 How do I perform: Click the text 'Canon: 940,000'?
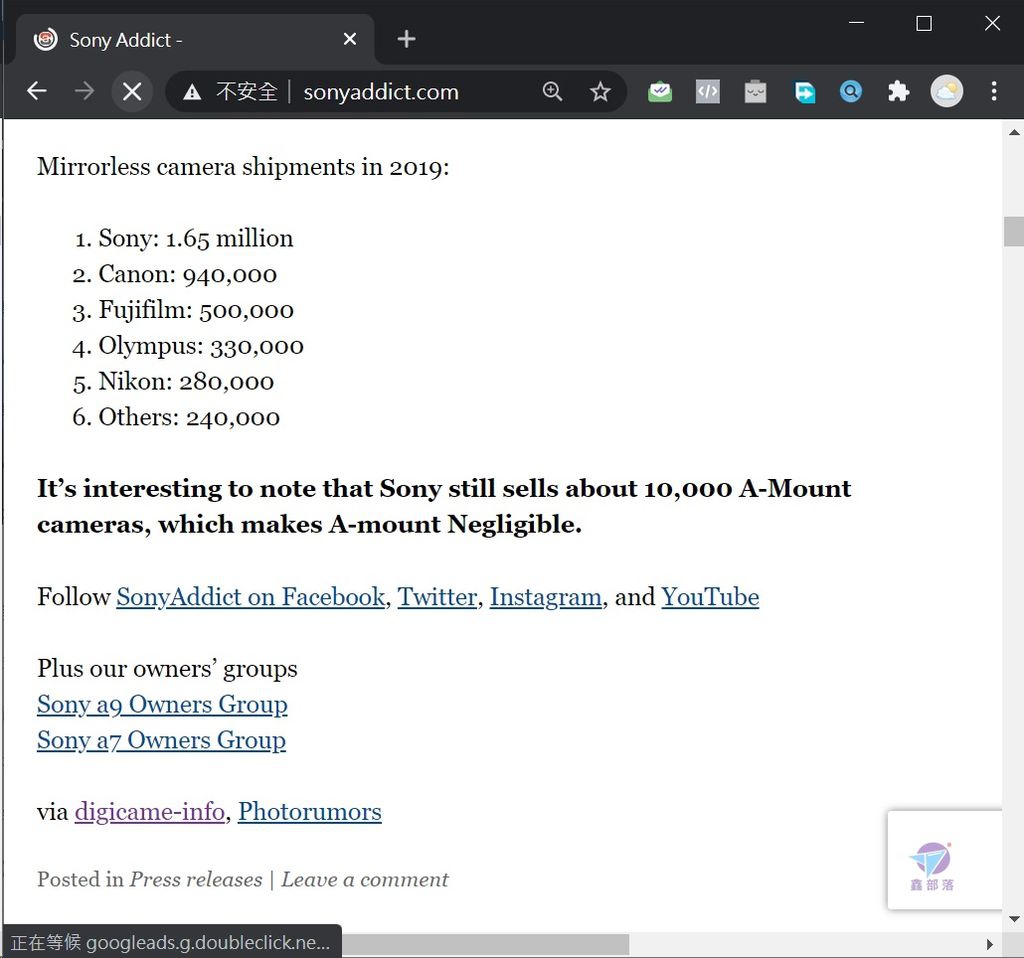click(187, 274)
